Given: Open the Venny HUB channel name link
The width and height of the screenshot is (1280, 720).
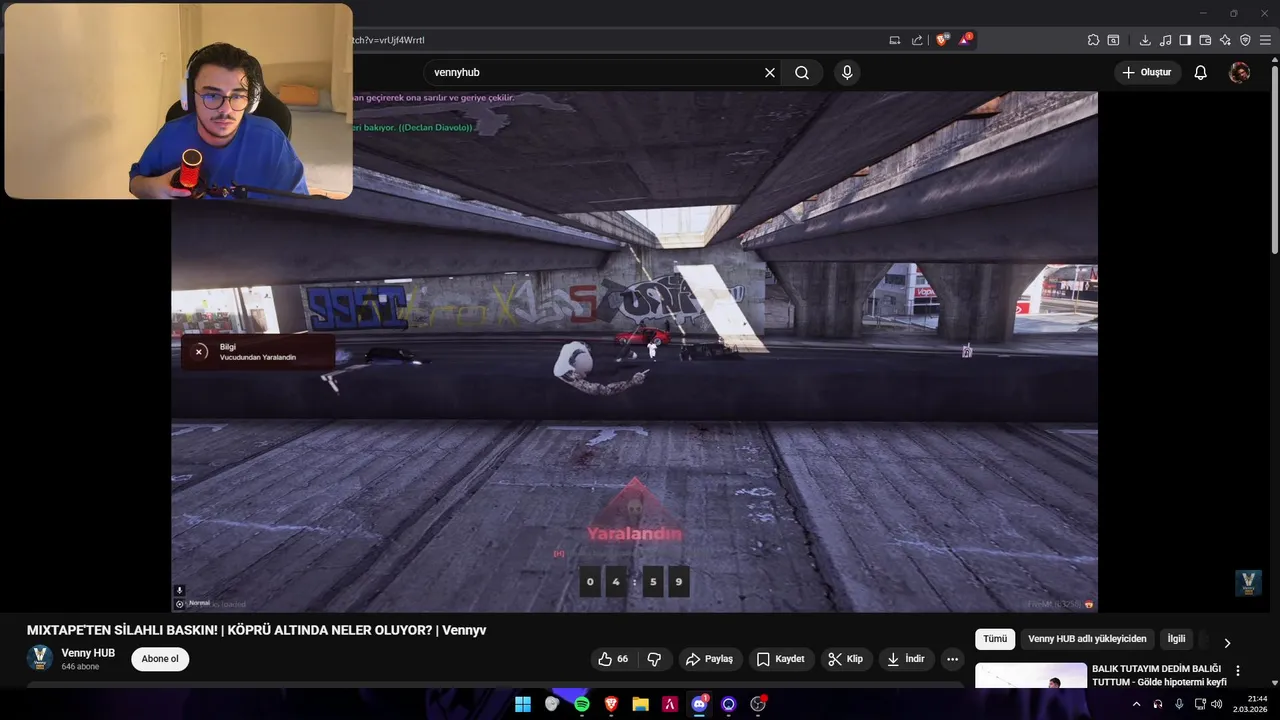Looking at the screenshot, I should [88, 653].
